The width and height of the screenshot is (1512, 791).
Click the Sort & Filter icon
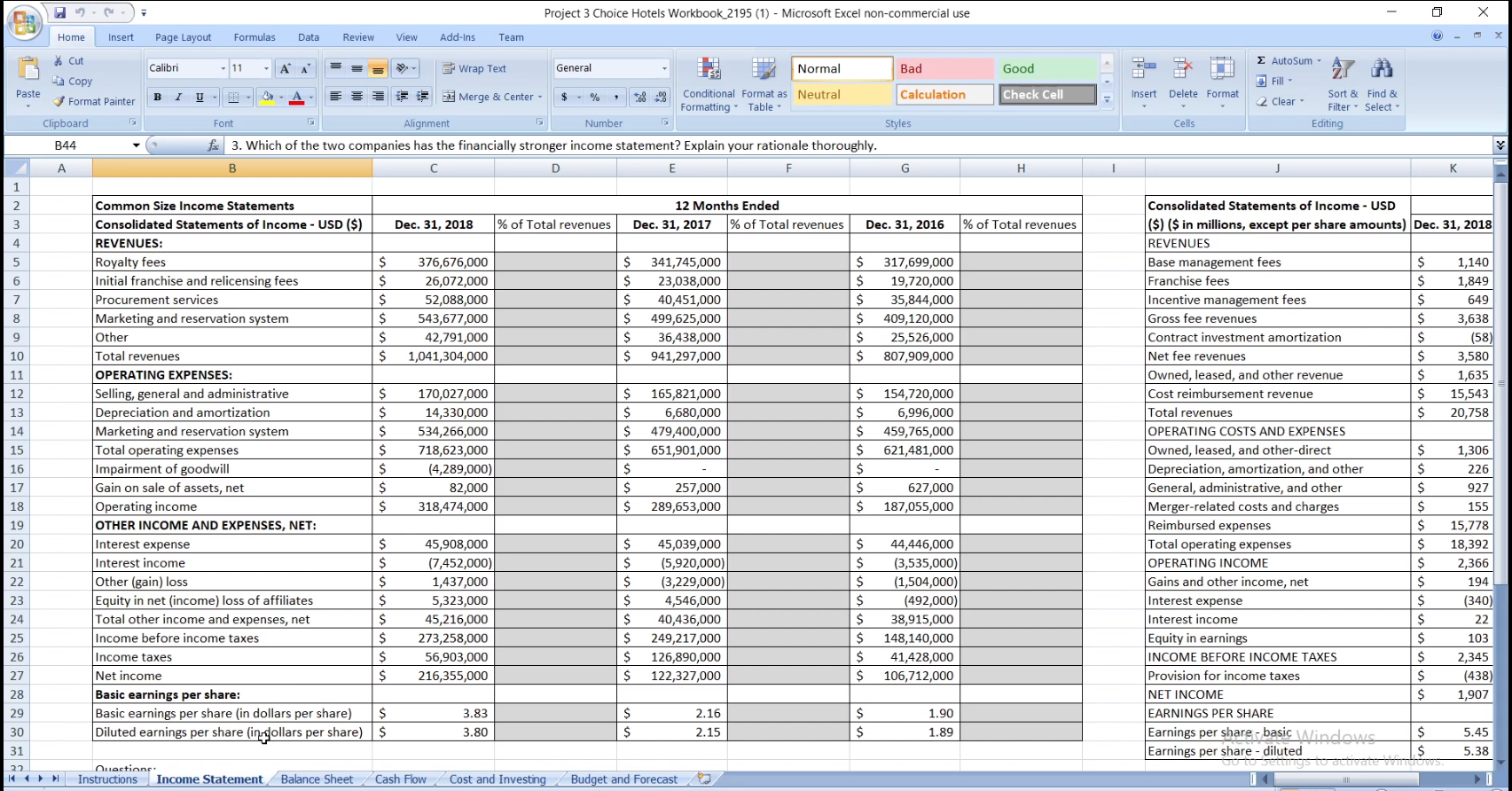point(1343,71)
